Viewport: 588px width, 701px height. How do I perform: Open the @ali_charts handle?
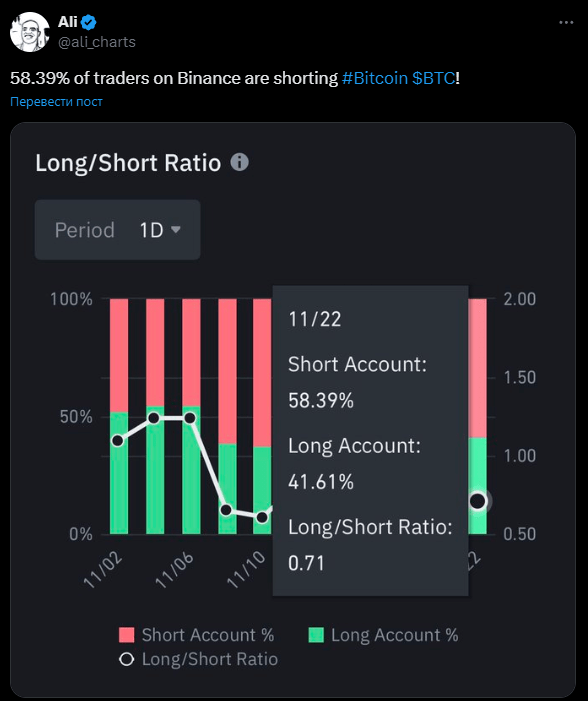[x=97, y=42]
